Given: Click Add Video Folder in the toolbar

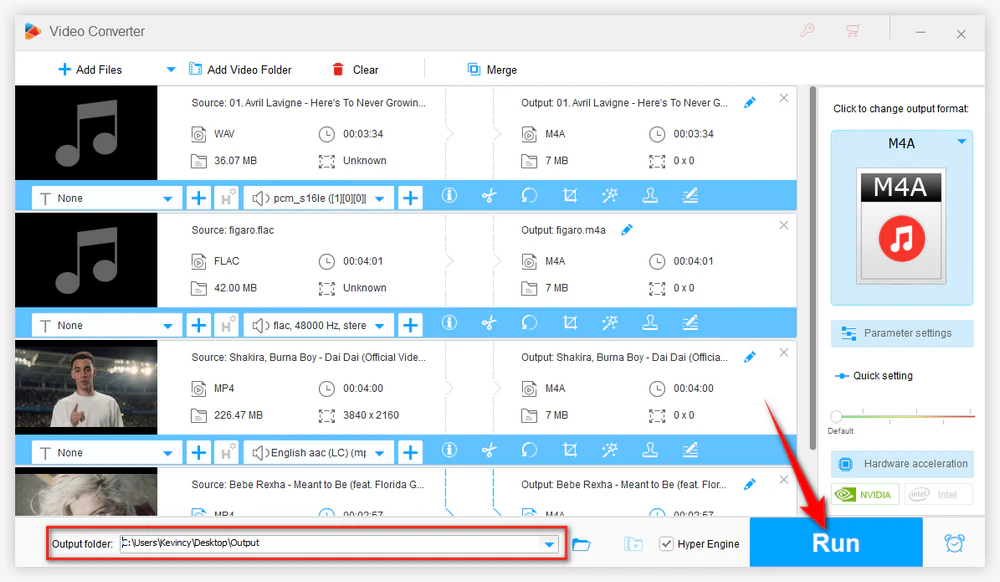Looking at the screenshot, I should click(240, 69).
